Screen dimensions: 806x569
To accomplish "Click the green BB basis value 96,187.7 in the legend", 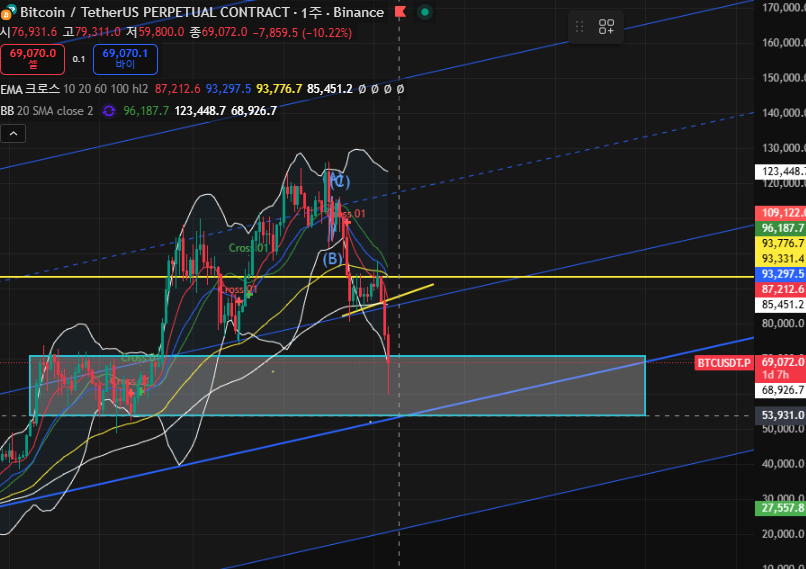I will tap(146, 111).
